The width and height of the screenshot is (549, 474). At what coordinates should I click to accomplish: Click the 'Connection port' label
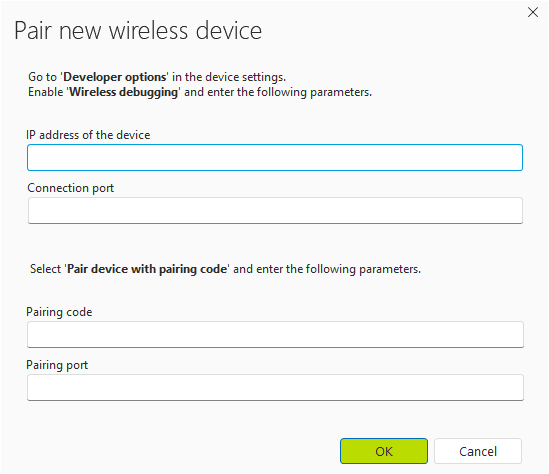coord(70,188)
